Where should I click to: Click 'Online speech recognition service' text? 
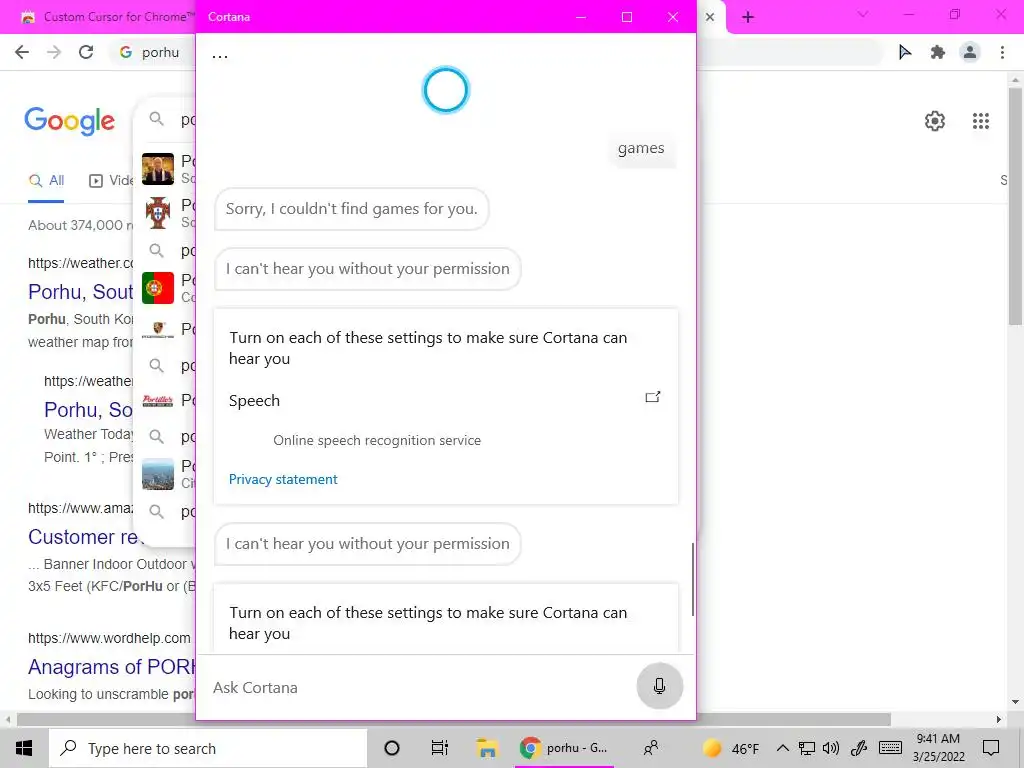(x=377, y=440)
